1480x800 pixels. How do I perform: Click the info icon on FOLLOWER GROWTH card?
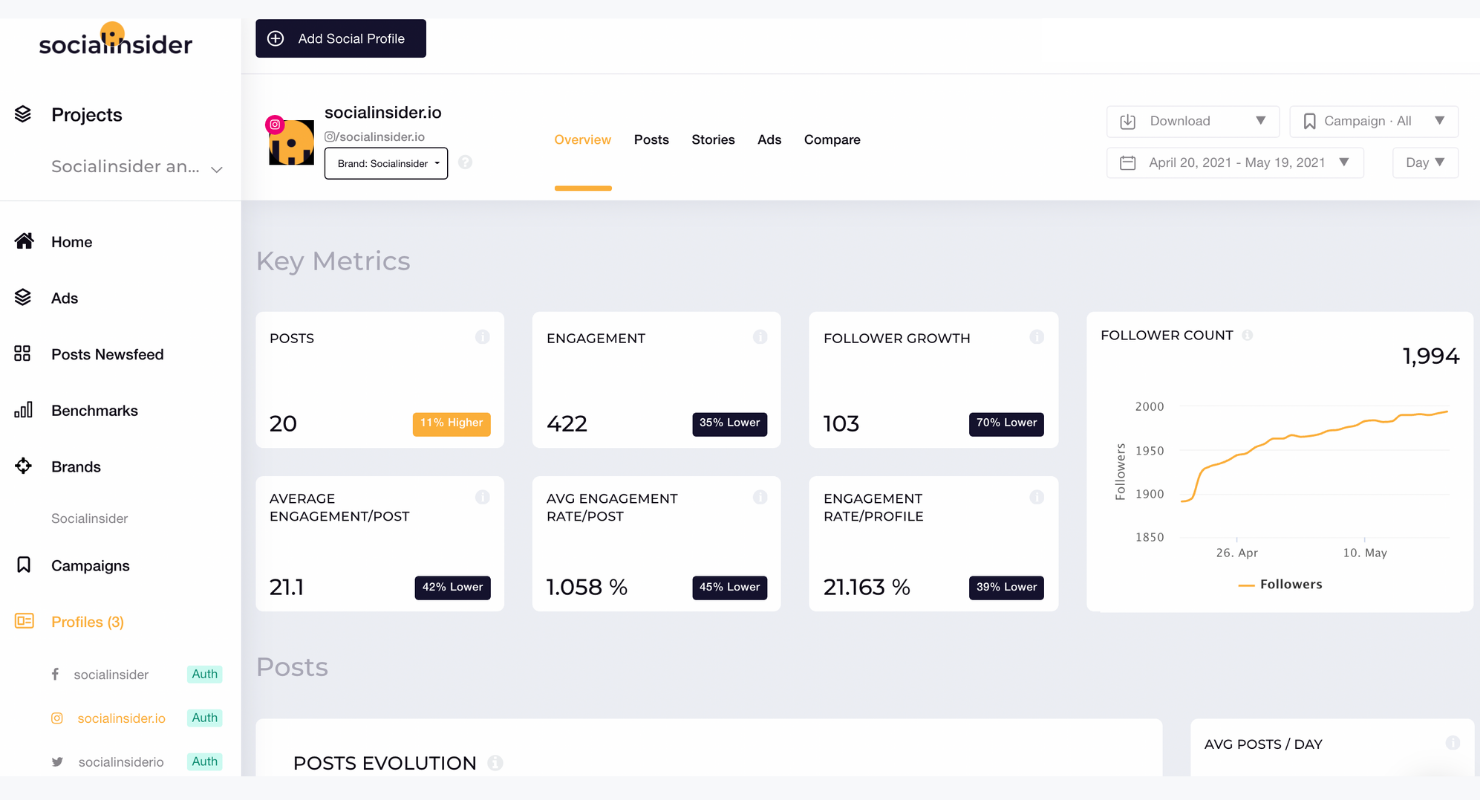tap(1037, 337)
